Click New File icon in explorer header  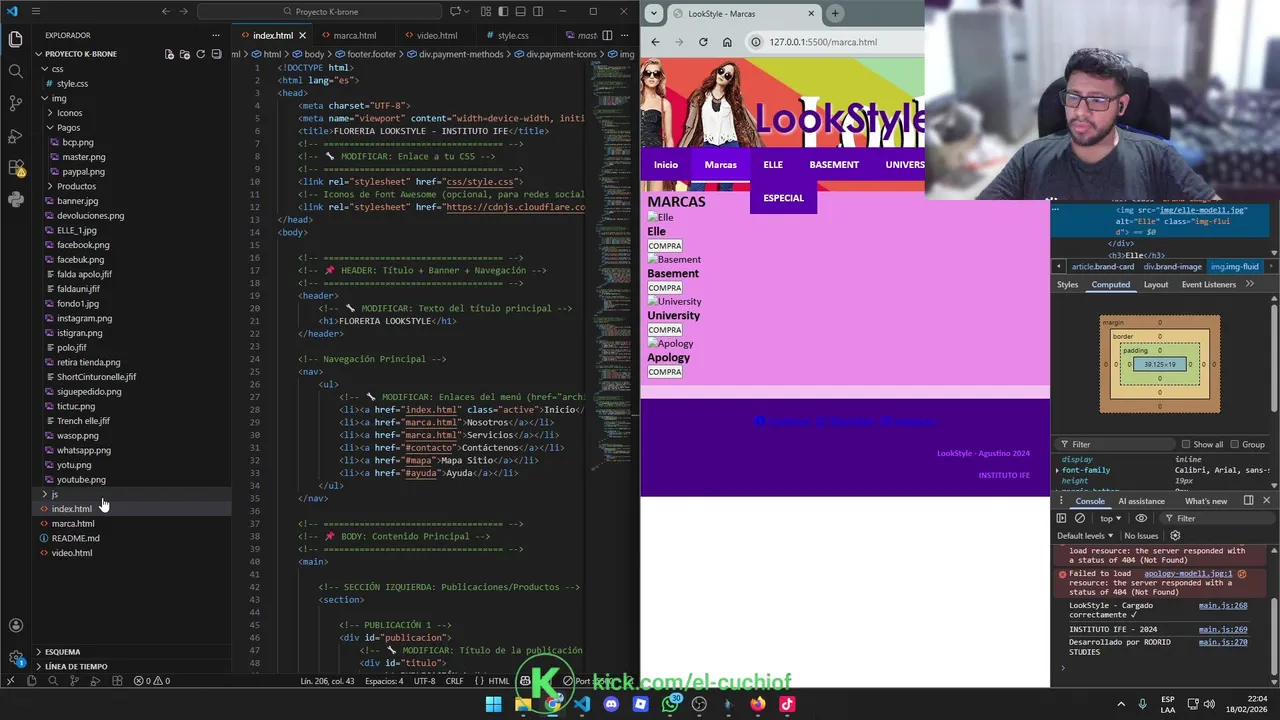point(169,54)
